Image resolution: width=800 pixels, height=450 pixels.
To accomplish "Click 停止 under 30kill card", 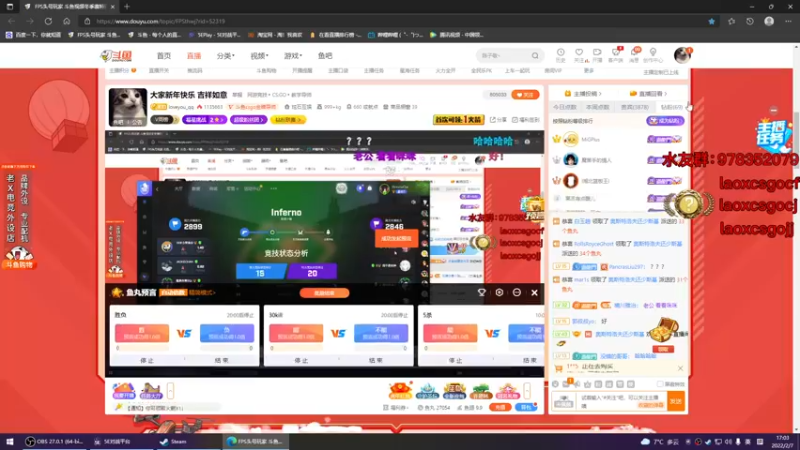I will click(x=301, y=360).
